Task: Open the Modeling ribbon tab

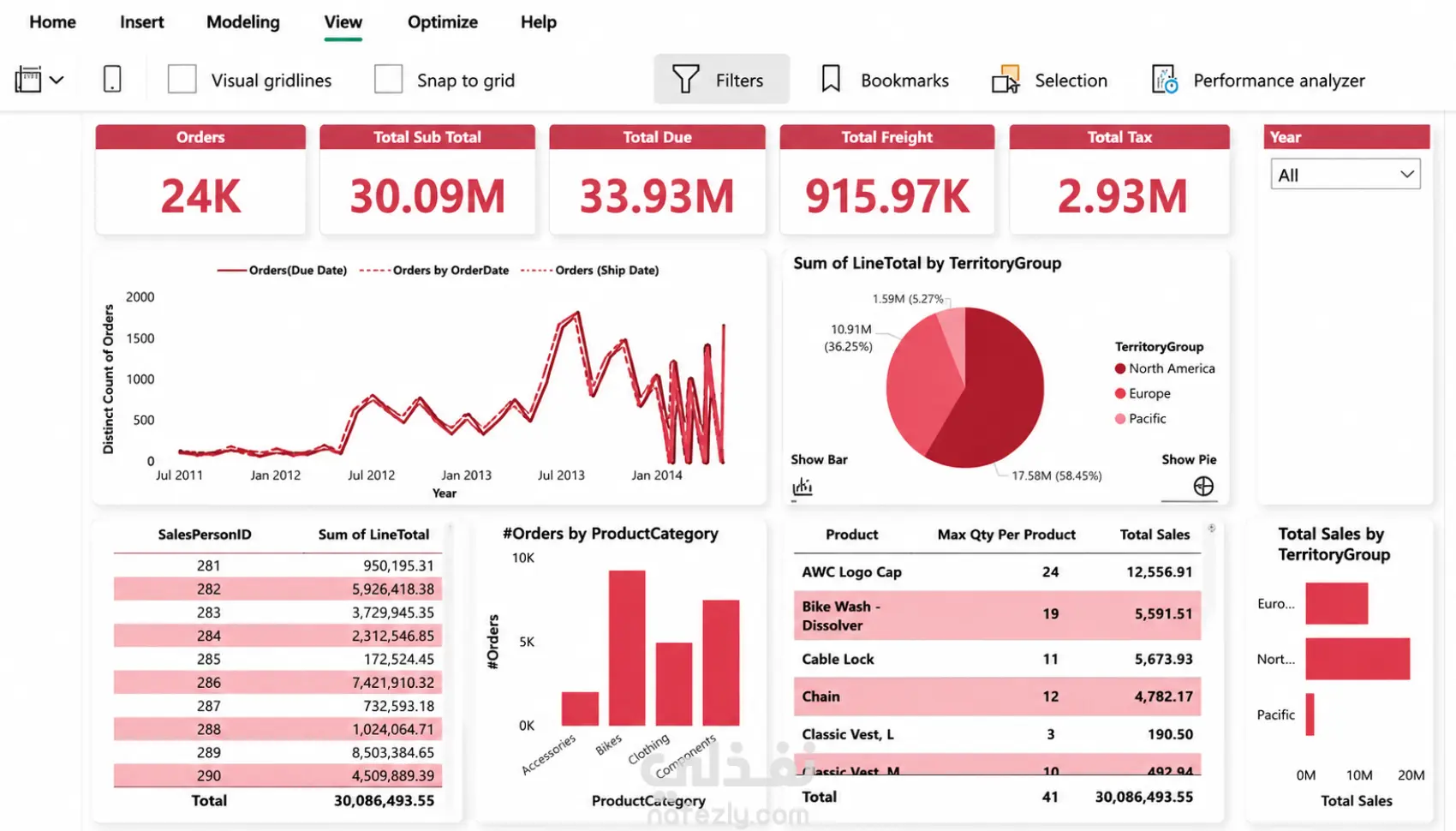Action: point(243,22)
